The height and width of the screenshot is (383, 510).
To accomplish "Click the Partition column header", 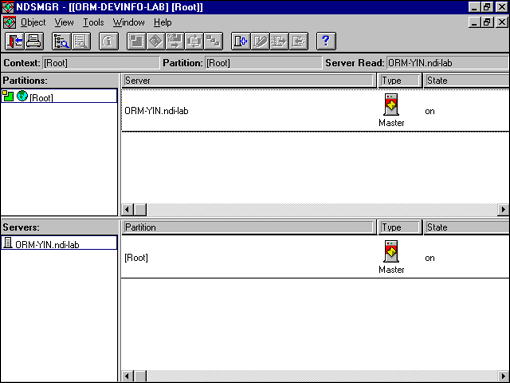I will 249,228.
